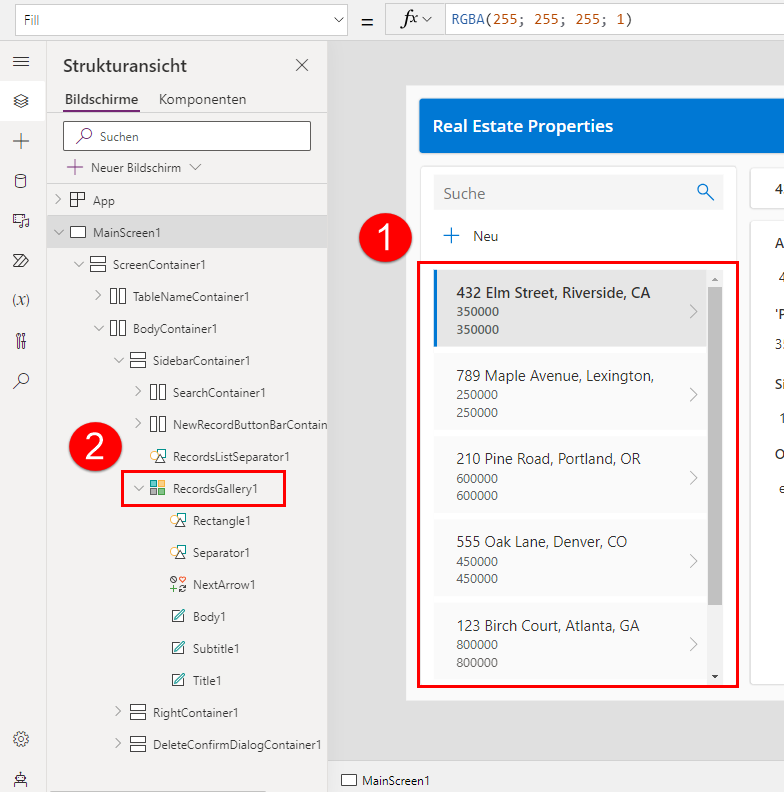The height and width of the screenshot is (792, 784).
Task: Click in the Suchen tree search field
Action: [x=187, y=136]
